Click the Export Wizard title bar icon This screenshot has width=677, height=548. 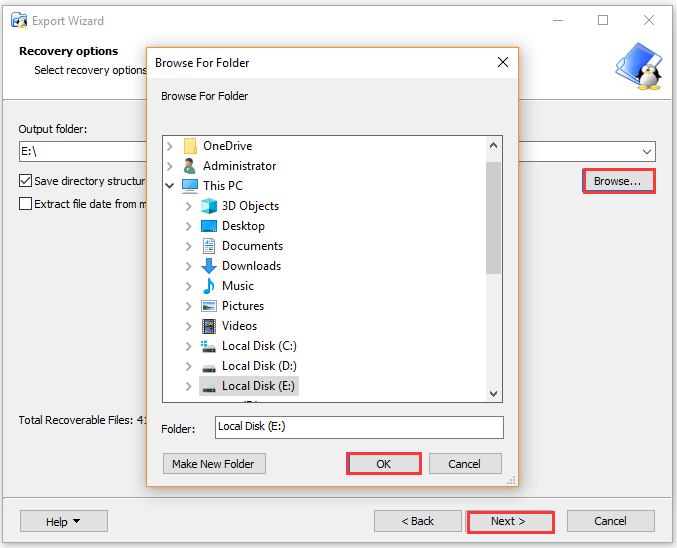(19, 21)
